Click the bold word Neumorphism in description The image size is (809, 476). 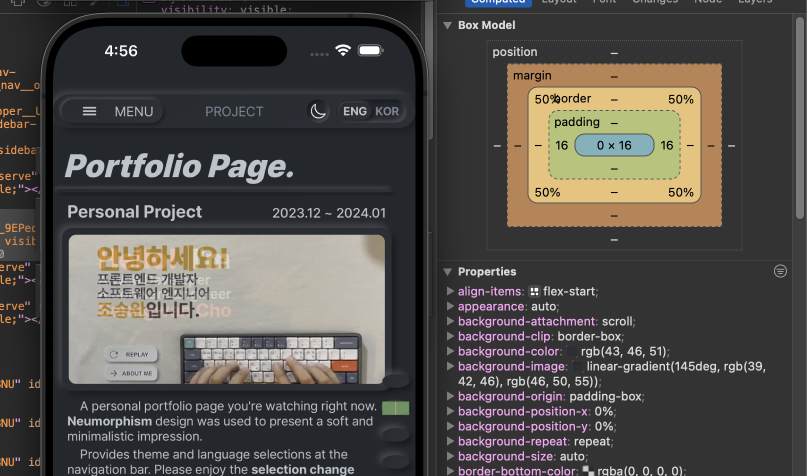[109, 421]
